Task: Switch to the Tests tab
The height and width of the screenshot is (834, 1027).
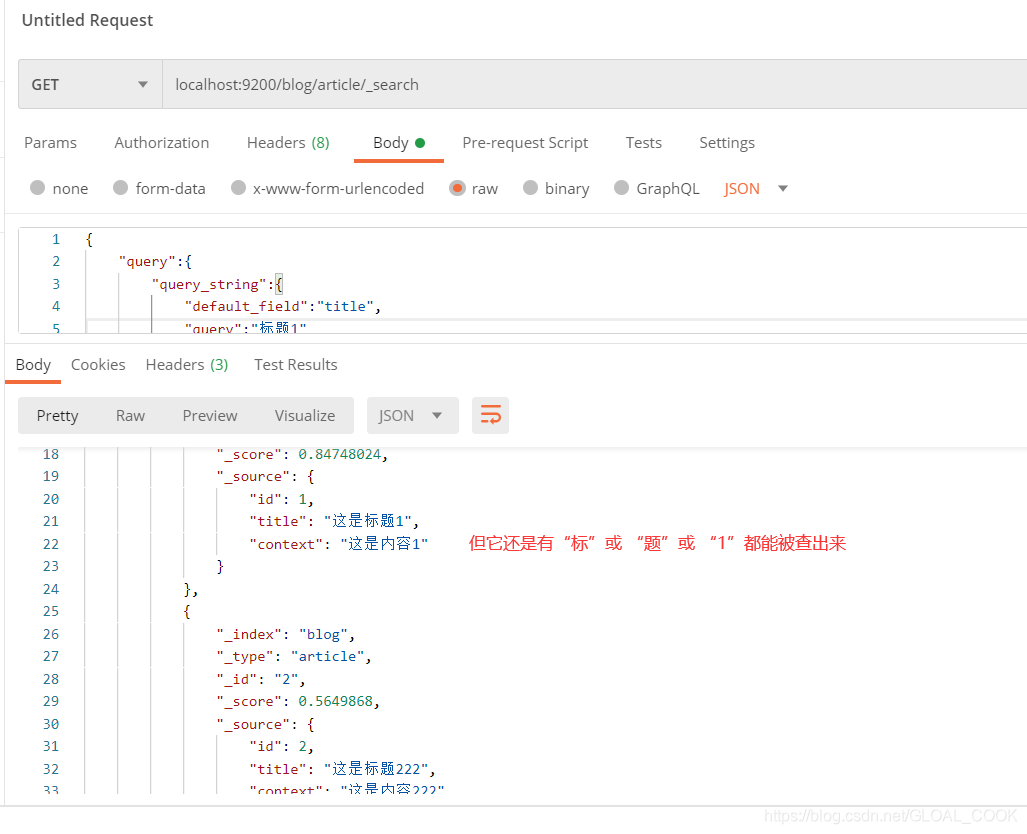Action: pyautogui.click(x=644, y=143)
